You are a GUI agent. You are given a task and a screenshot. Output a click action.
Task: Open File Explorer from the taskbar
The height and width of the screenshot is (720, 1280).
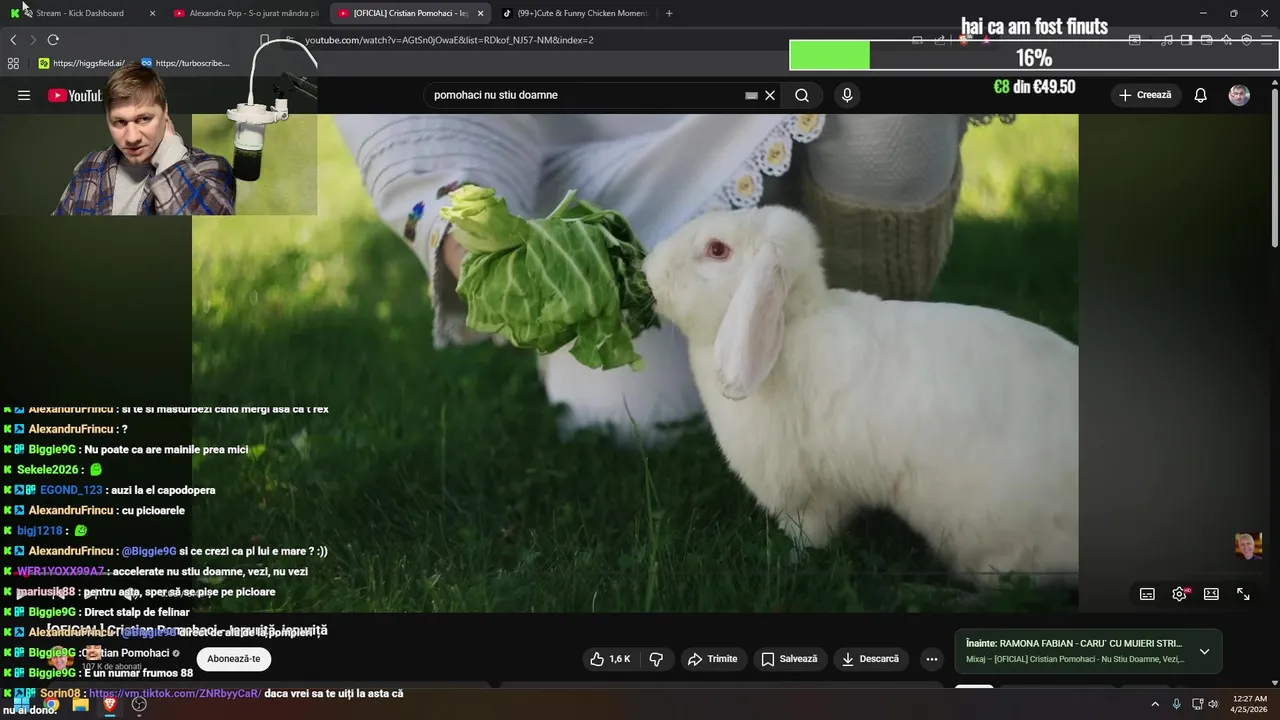[x=81, y=704]
